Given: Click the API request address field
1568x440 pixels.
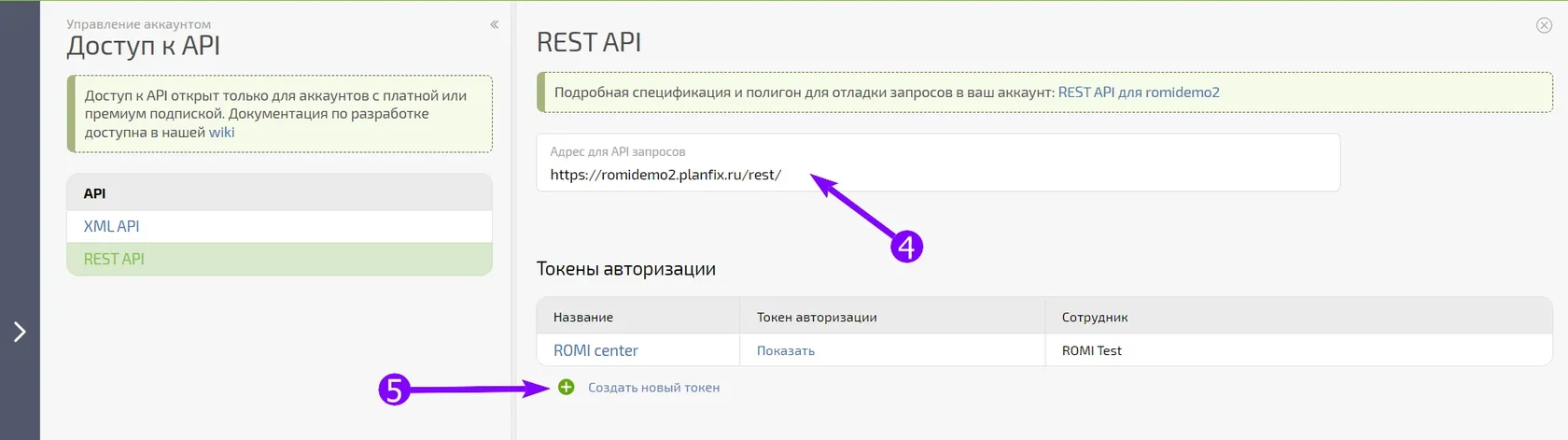Looking at the screenshot, I should (x=938, y=163).
